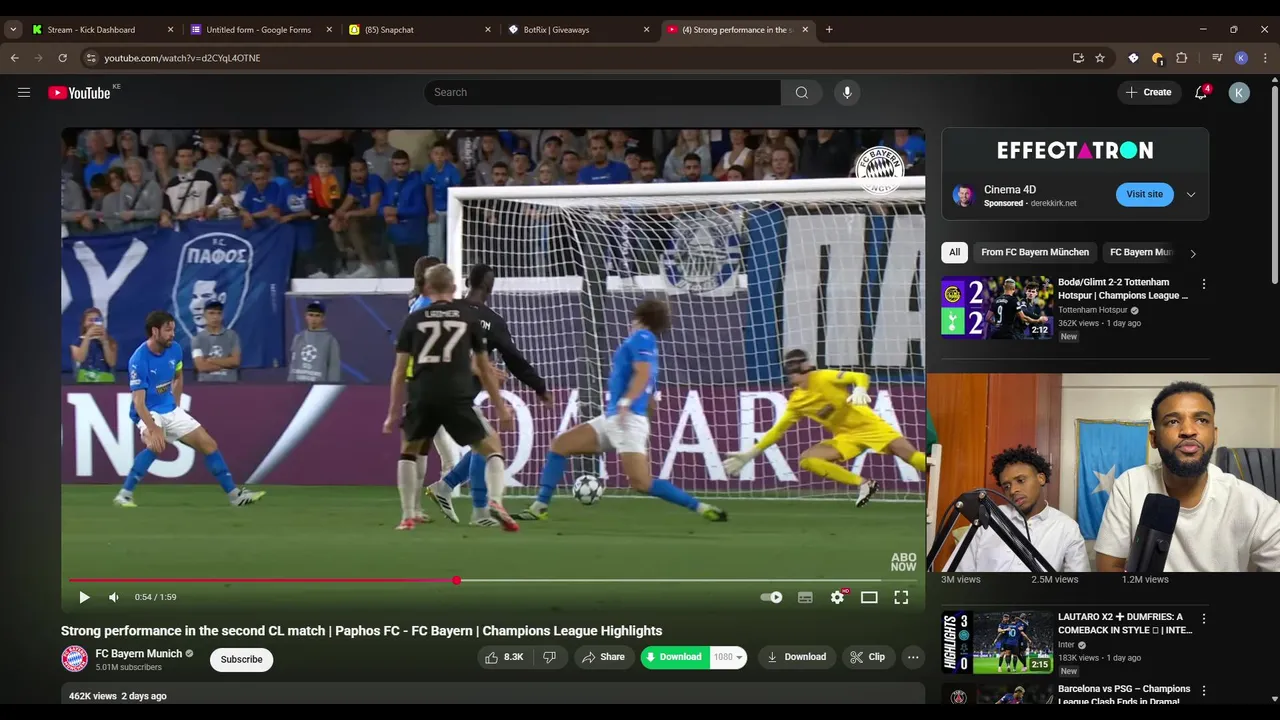Image resolution: width=1280 pixels, height=720 pixels.
Task: Open a new browser tab
Action: [x=829, y=29]
